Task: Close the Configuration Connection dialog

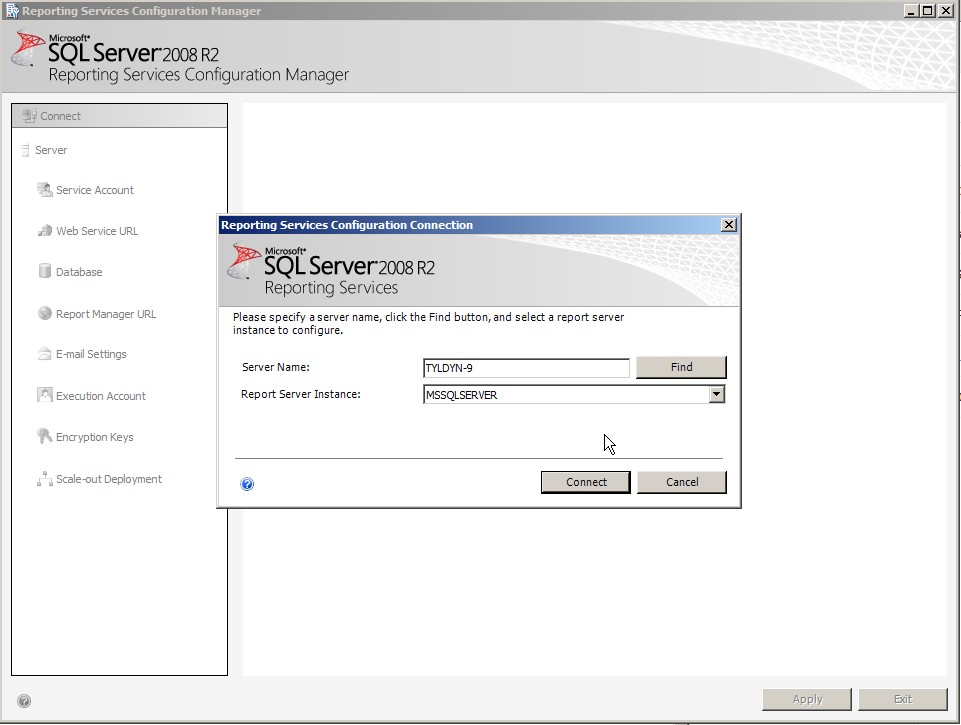Action: point(729,225)
